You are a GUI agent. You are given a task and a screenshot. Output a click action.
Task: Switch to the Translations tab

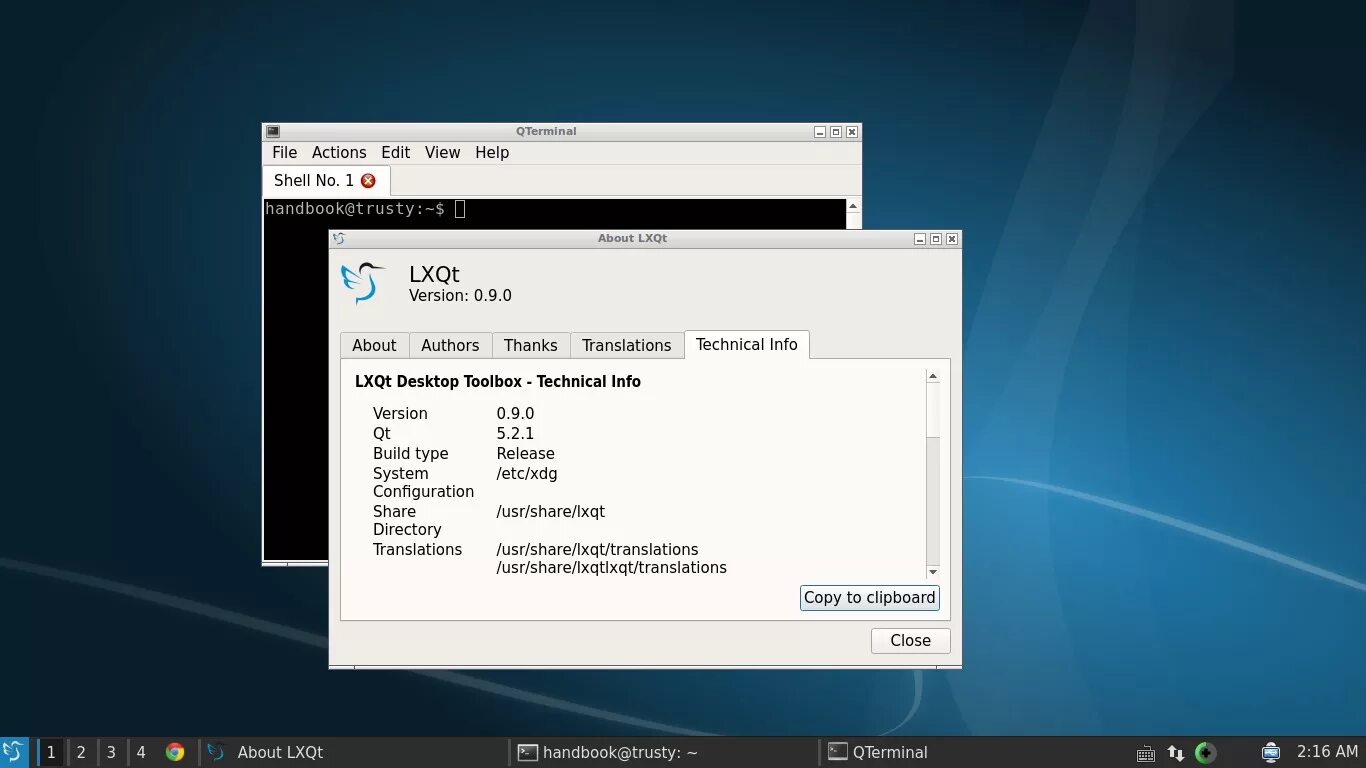click(x=627, y=345)
